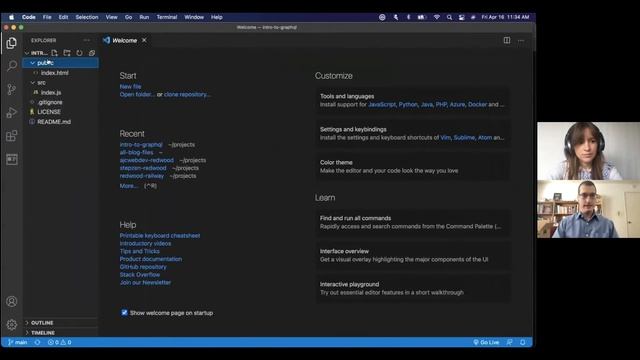
Task: Open the Search view in activity bar
Action: pos(11,66)
